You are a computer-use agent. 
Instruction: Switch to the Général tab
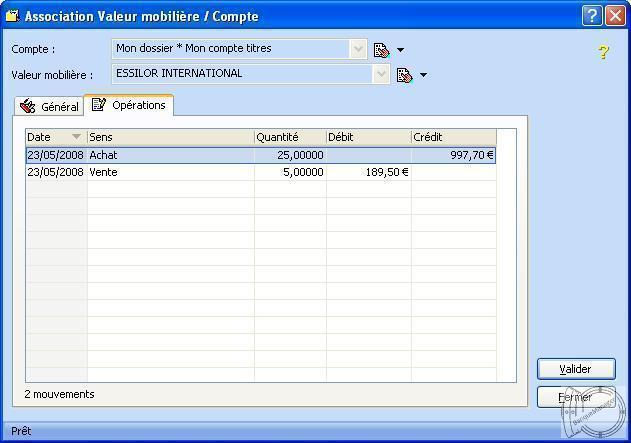pyautogui.click(x=50, y=107)
